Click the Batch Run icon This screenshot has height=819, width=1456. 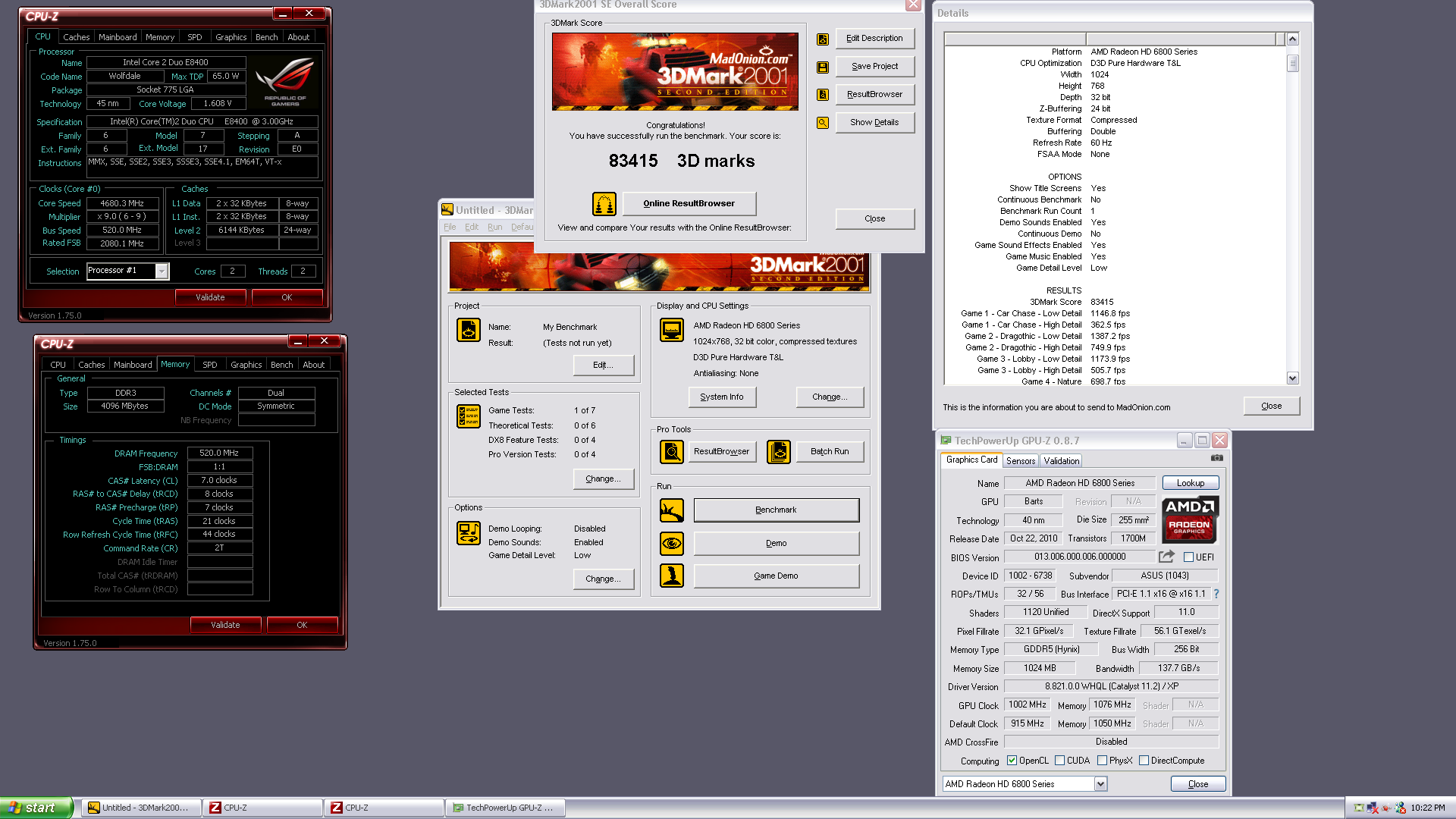point(779,452)
